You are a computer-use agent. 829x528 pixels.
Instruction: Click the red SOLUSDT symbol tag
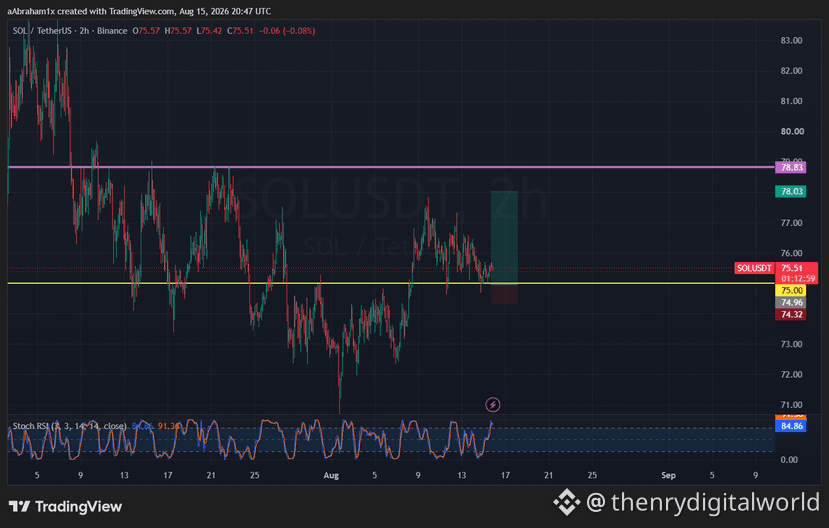pos(754,268)
